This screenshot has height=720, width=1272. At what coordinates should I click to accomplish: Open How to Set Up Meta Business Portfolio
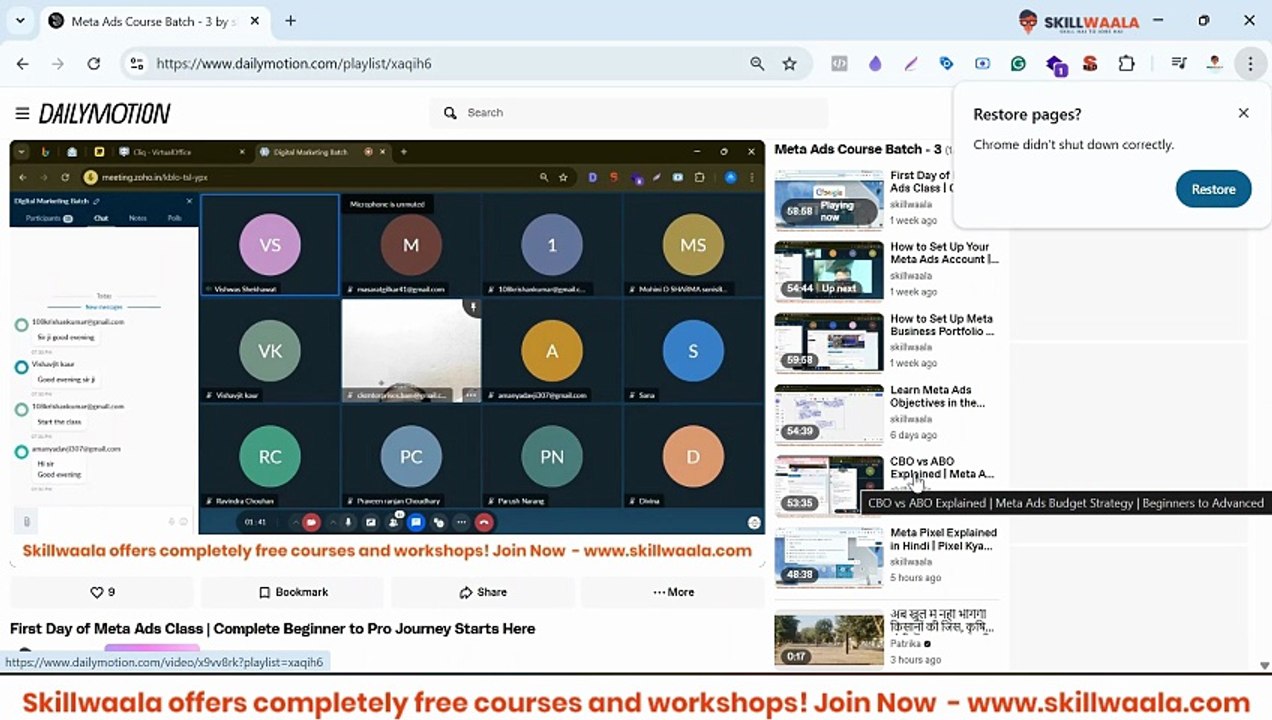click(x=944, y=325)
